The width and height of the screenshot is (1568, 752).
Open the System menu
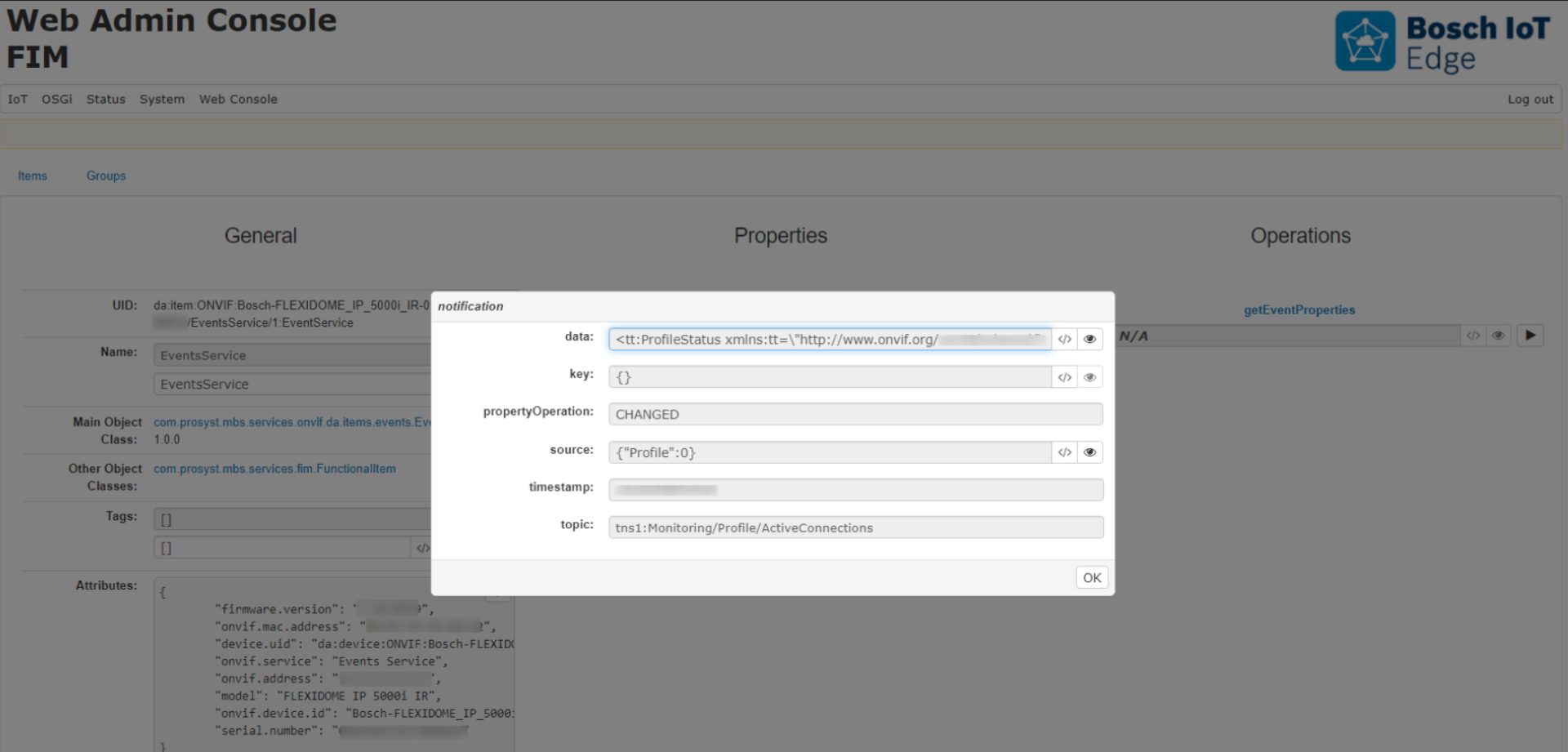coord(162,99)
